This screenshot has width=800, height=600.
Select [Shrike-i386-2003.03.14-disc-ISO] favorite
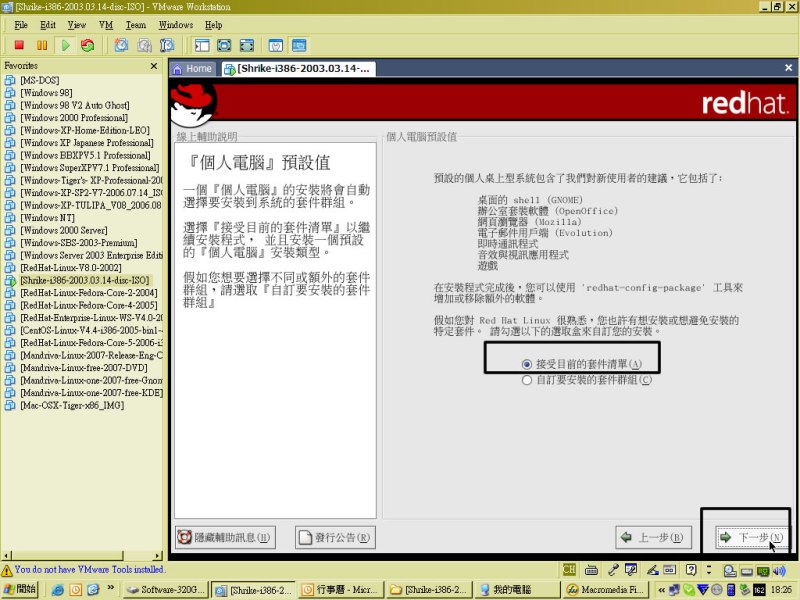tap(85, 280)
